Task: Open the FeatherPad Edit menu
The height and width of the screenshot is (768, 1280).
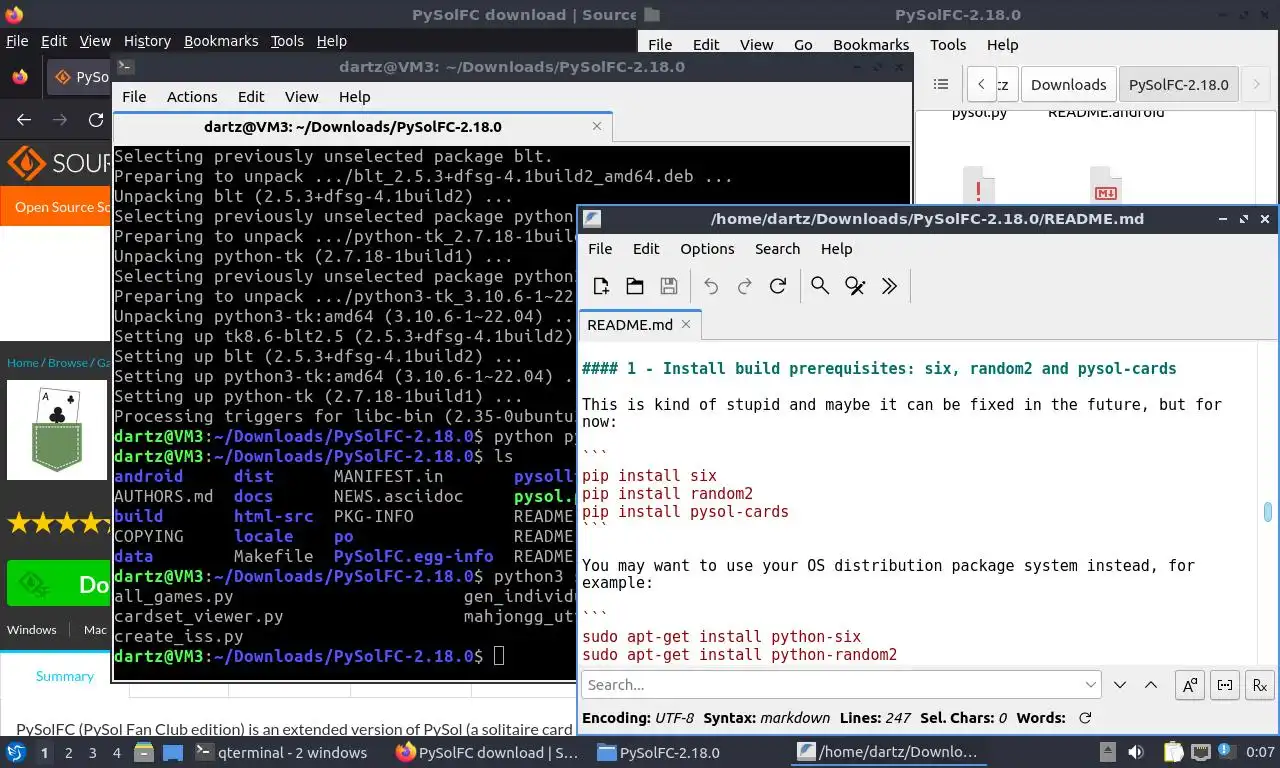Action: click(x=646, y=249)
